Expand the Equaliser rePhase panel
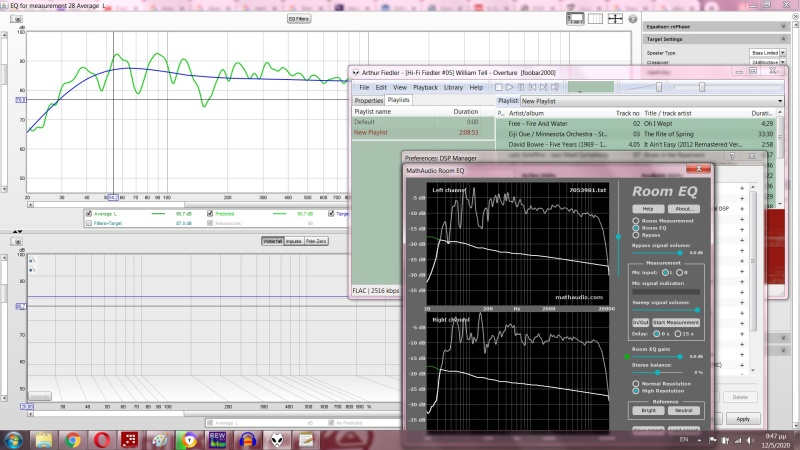The image size is (800, 450). (x=783, y=26)
